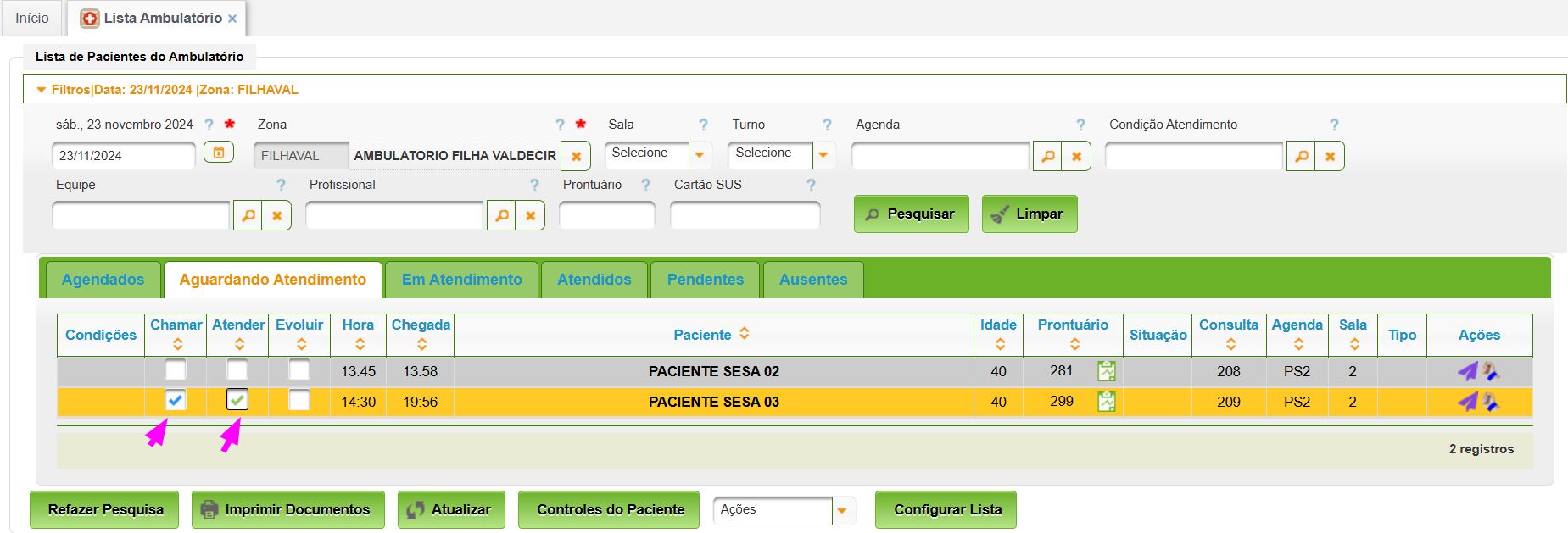Clear the Zona FILHAVAL field

pos(576,156)
